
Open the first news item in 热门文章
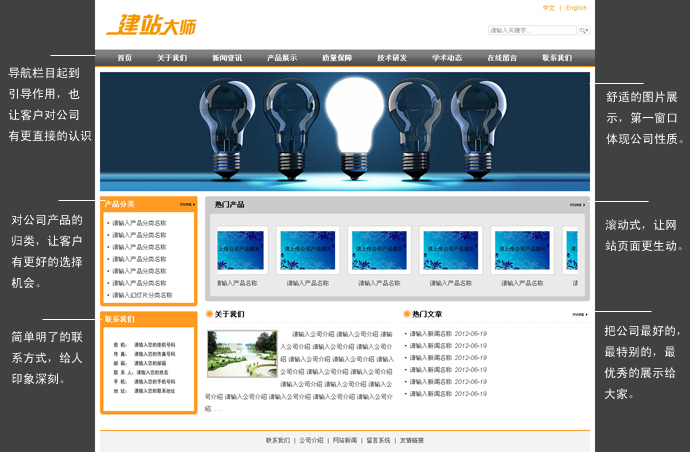click(x=448, y=334)
